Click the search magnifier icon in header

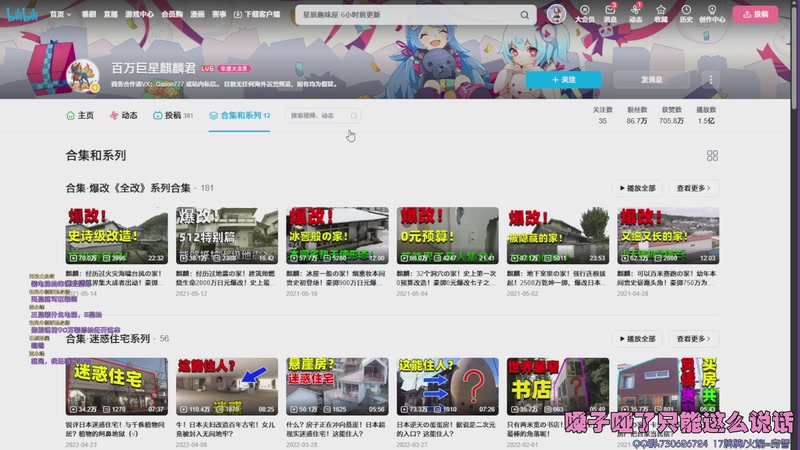coord(524,15)
